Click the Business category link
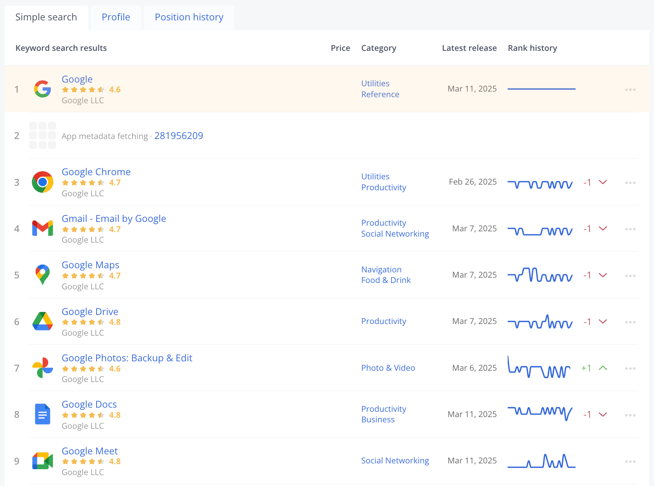The image size is (654, 486). [377, 420]
